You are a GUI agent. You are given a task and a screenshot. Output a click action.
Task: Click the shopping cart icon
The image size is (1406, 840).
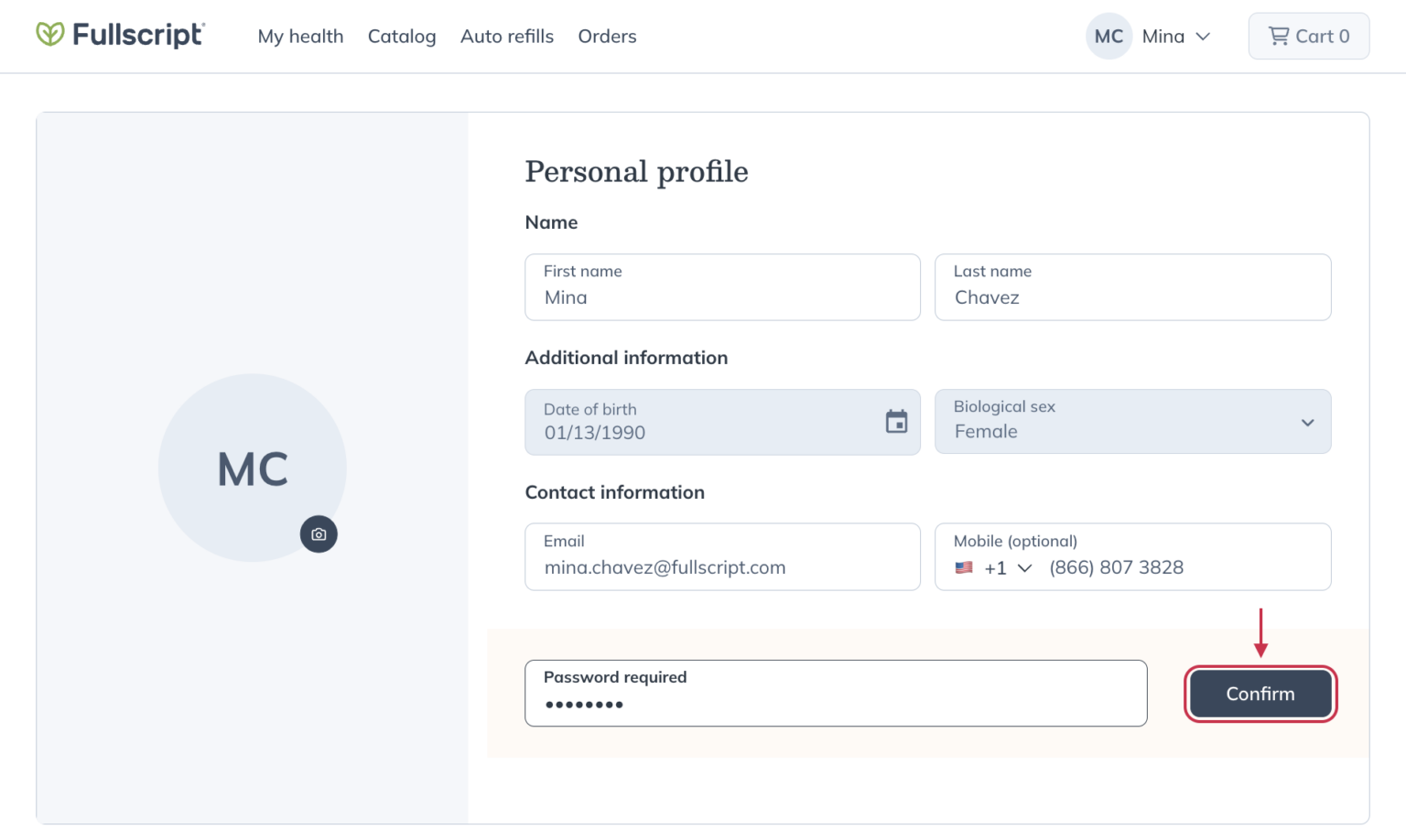click(1281, 36)
